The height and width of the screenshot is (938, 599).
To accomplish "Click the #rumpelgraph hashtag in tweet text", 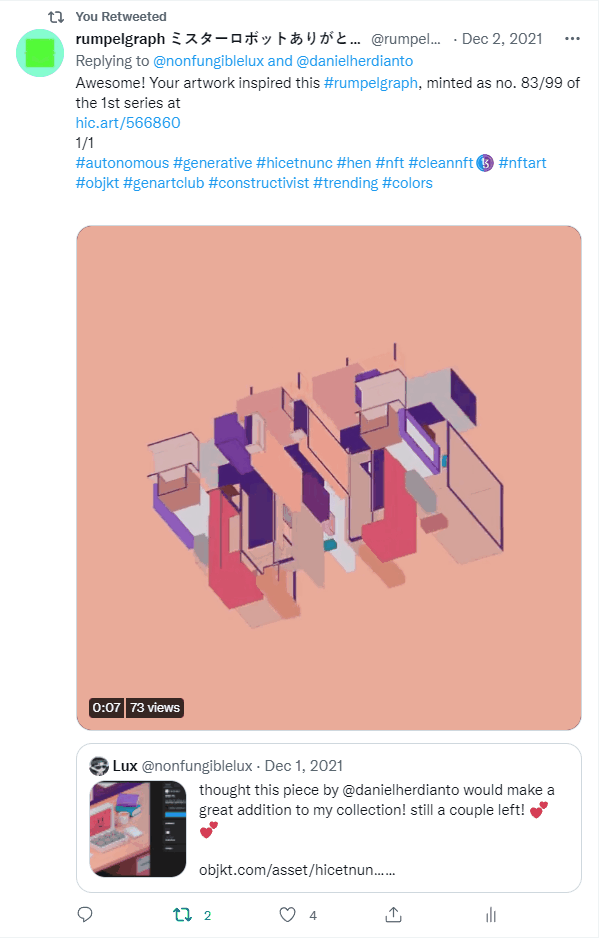I will (370, 83).
